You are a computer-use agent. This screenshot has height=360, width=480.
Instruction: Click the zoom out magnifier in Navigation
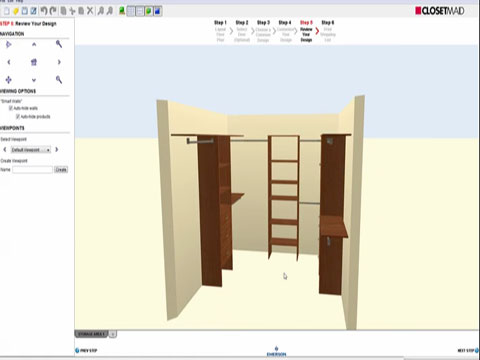[x=59, y=79]
